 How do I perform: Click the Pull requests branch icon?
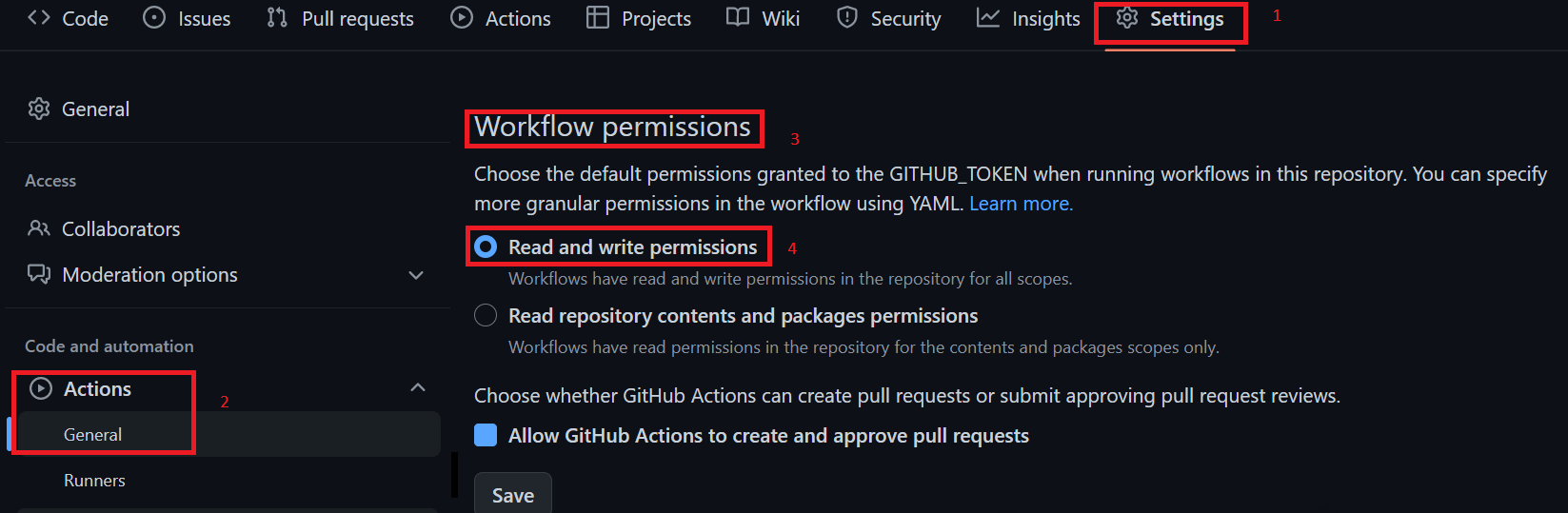point(277,18)
